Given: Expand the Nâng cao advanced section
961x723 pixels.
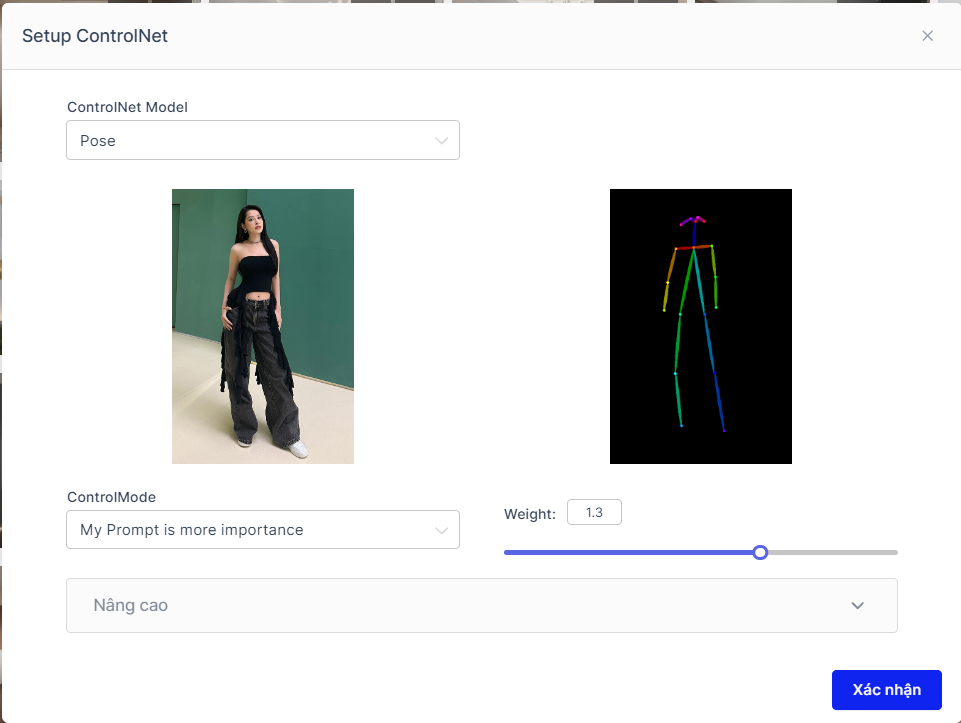Looking at the screenshot, I should coord(481,605).
